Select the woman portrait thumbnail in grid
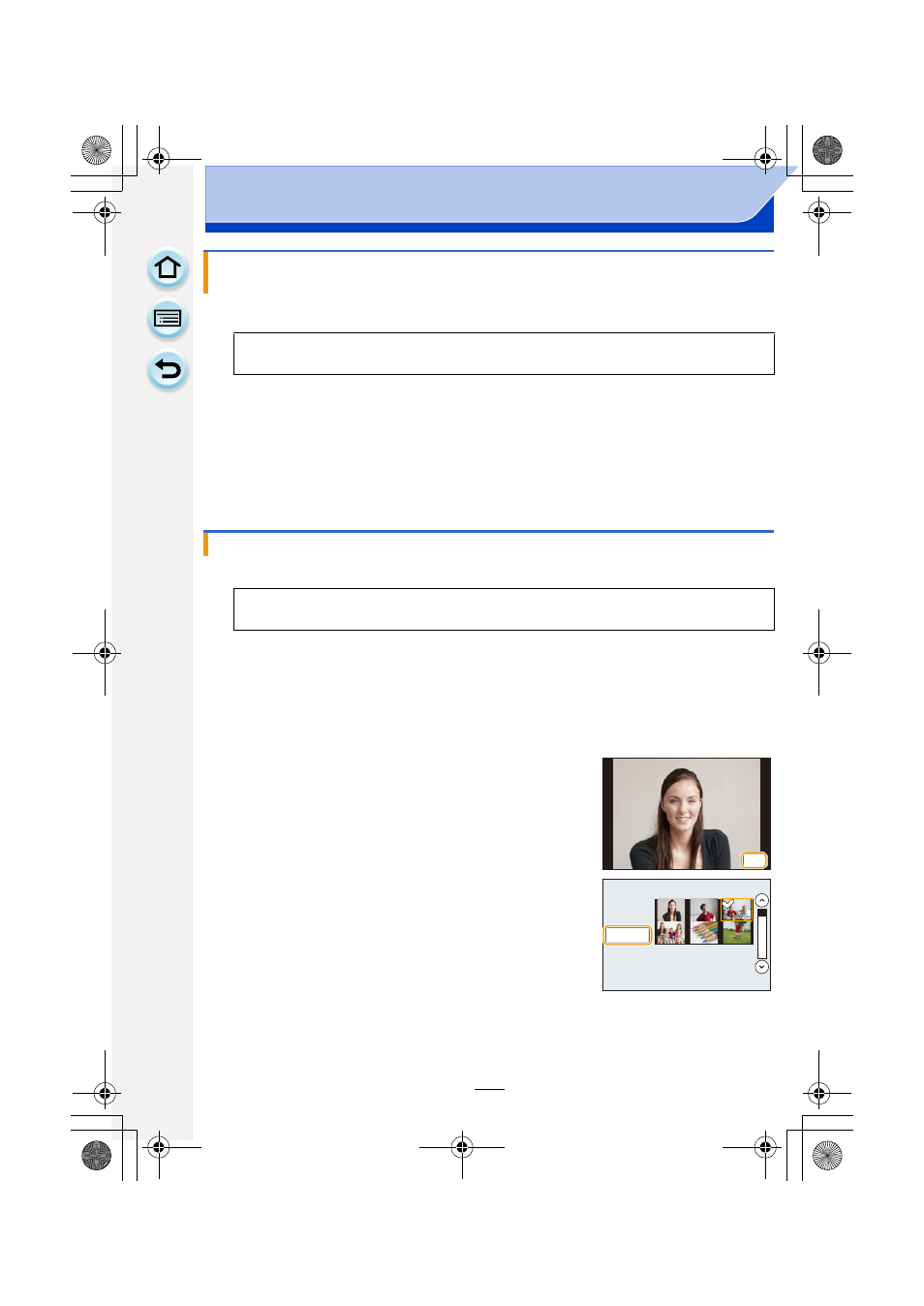 [670, 910]
